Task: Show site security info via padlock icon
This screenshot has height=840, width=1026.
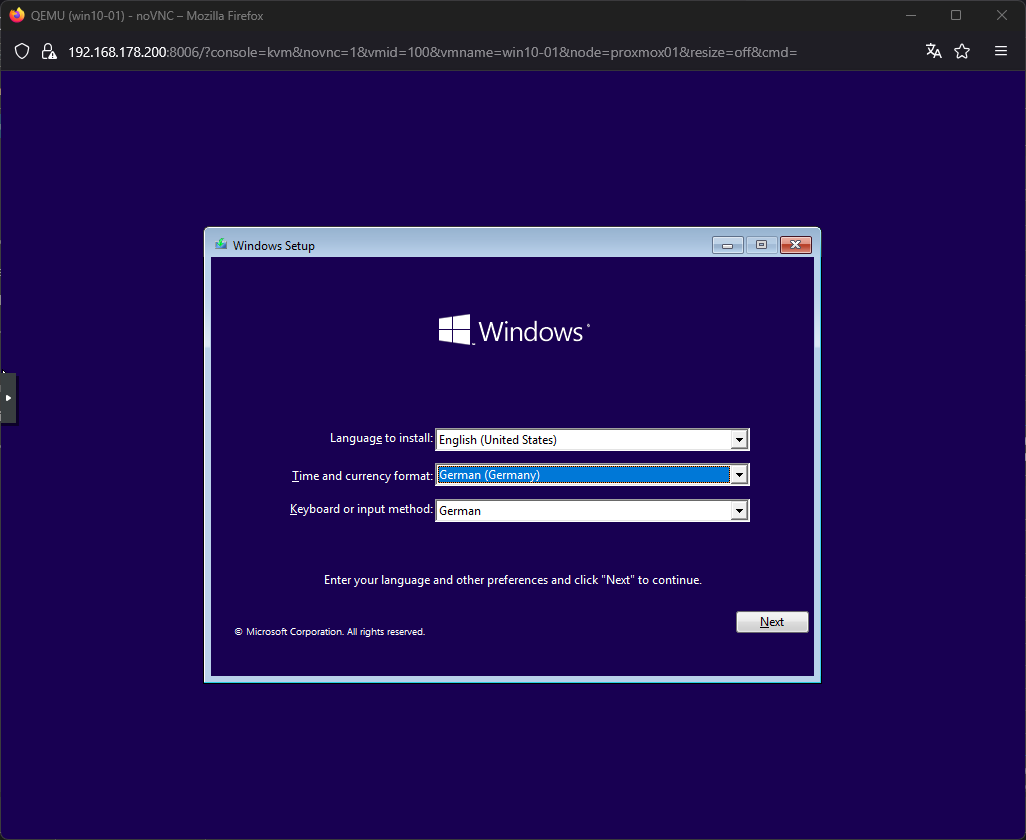Action: pos(48,52)
